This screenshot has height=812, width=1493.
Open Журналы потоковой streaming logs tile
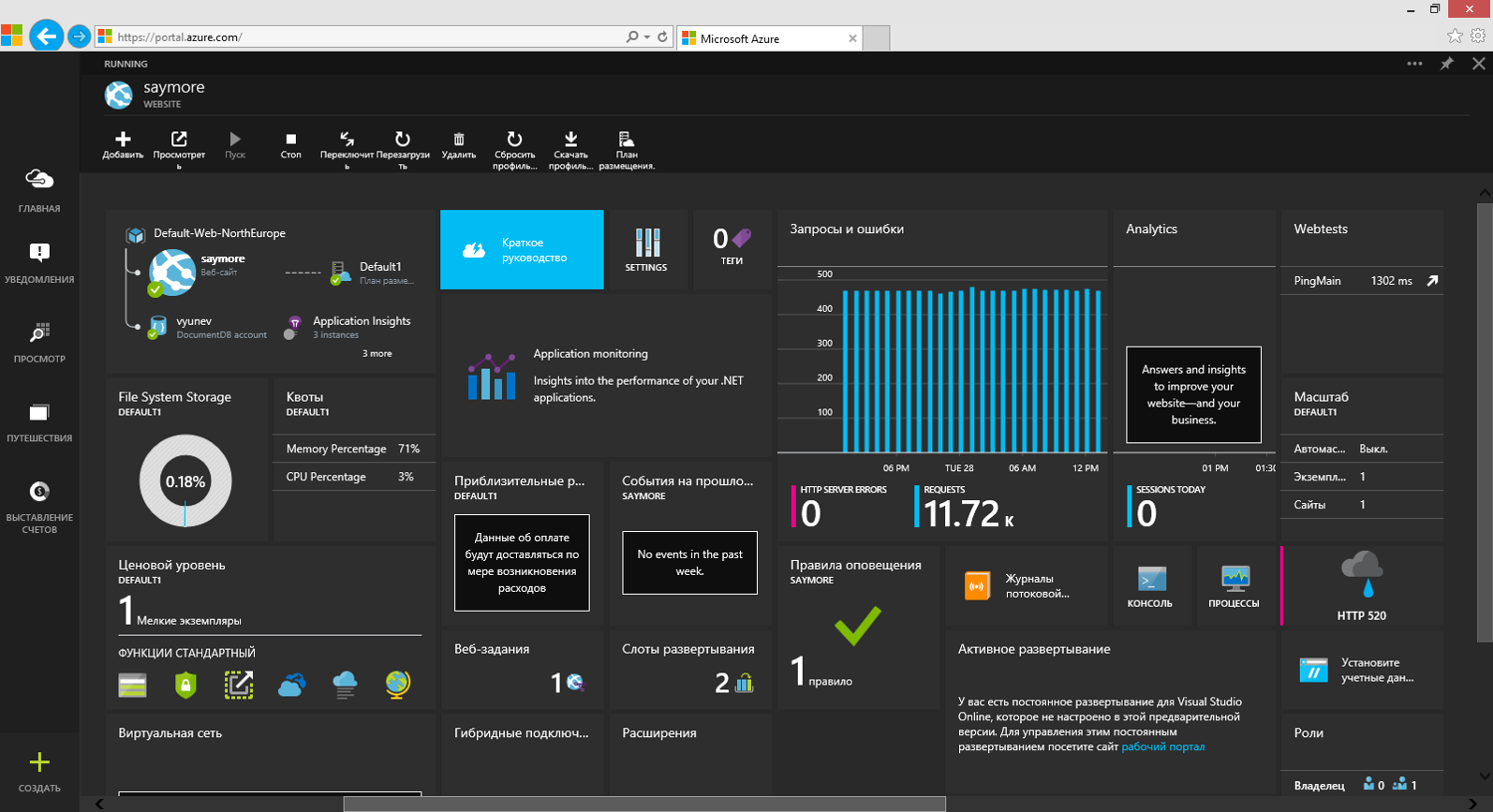(x=1027, y=586)
